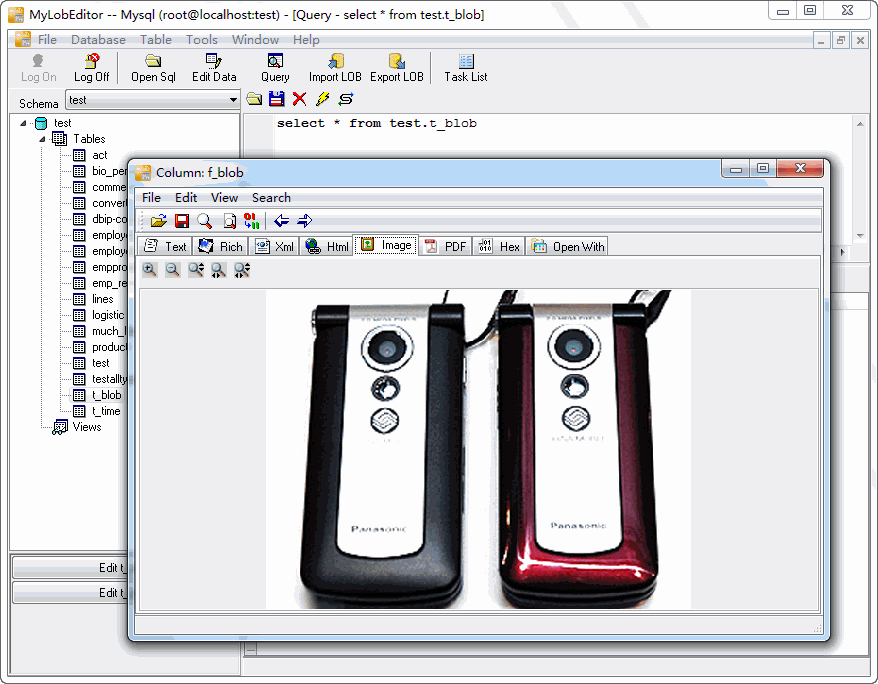Switch to the Html tab

pos(326,246)
